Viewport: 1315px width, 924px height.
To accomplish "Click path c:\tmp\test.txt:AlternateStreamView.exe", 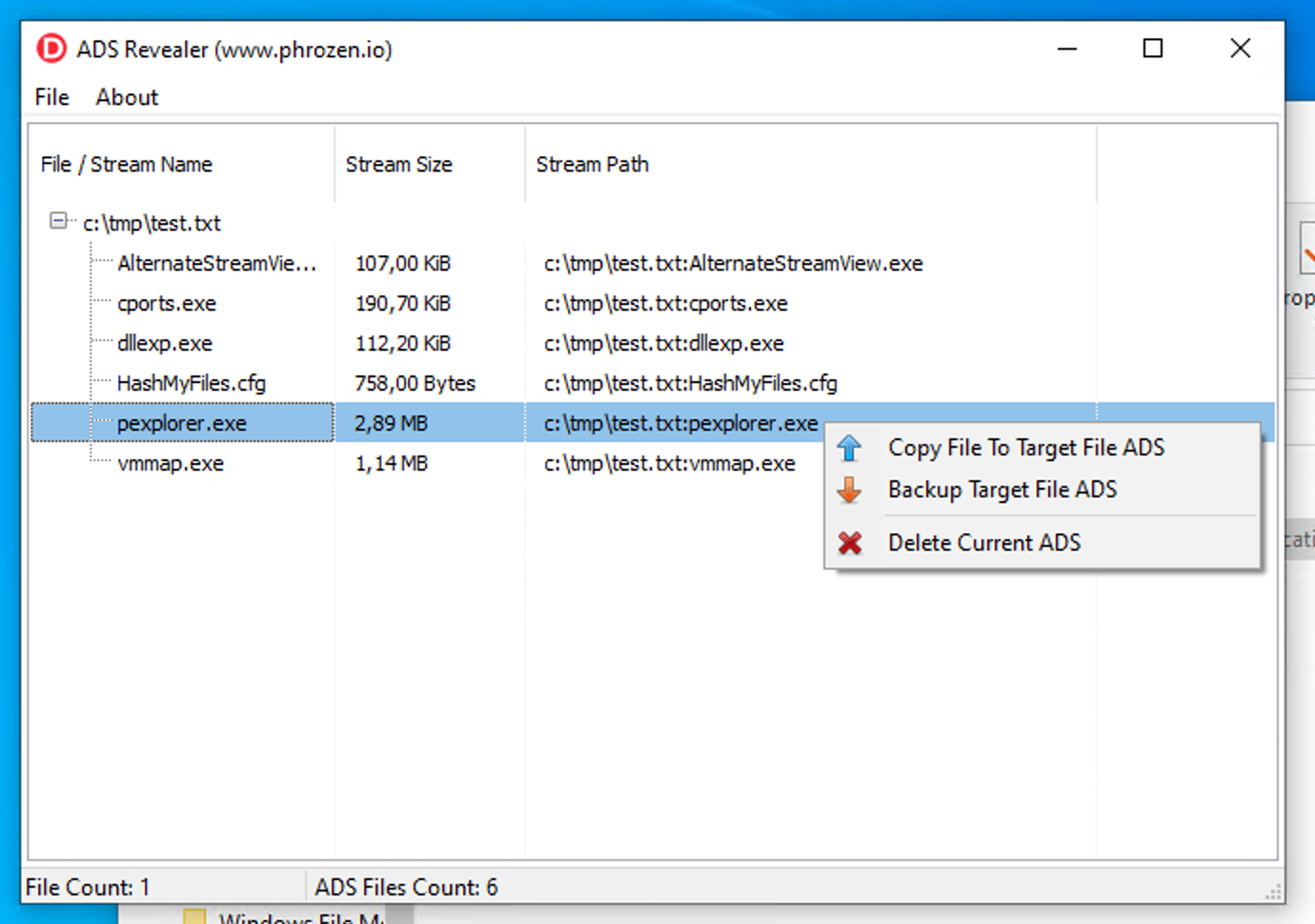I will (734, 263).
